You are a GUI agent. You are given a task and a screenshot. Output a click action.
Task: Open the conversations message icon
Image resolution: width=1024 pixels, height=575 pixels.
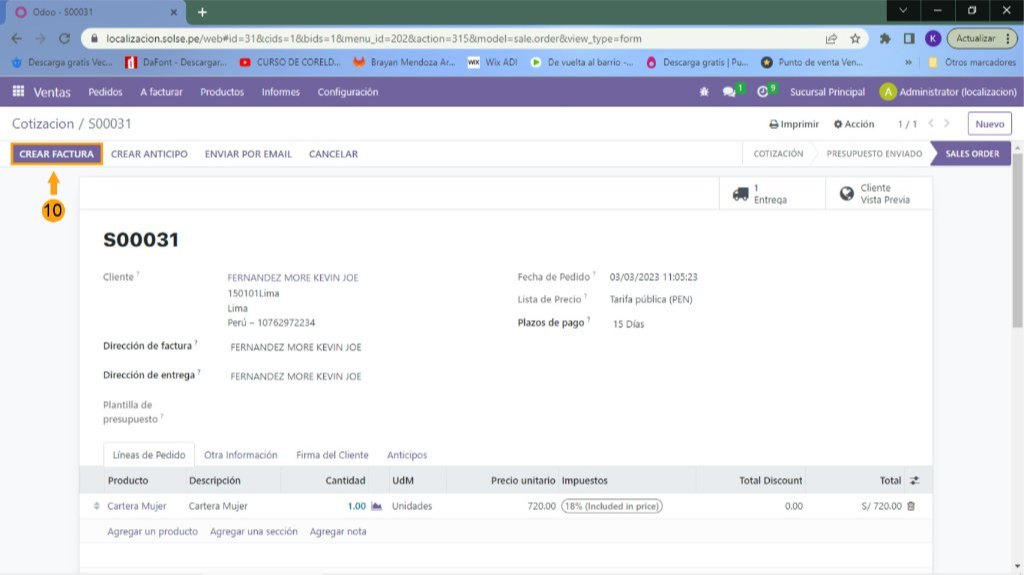click(x=730, y=92)
